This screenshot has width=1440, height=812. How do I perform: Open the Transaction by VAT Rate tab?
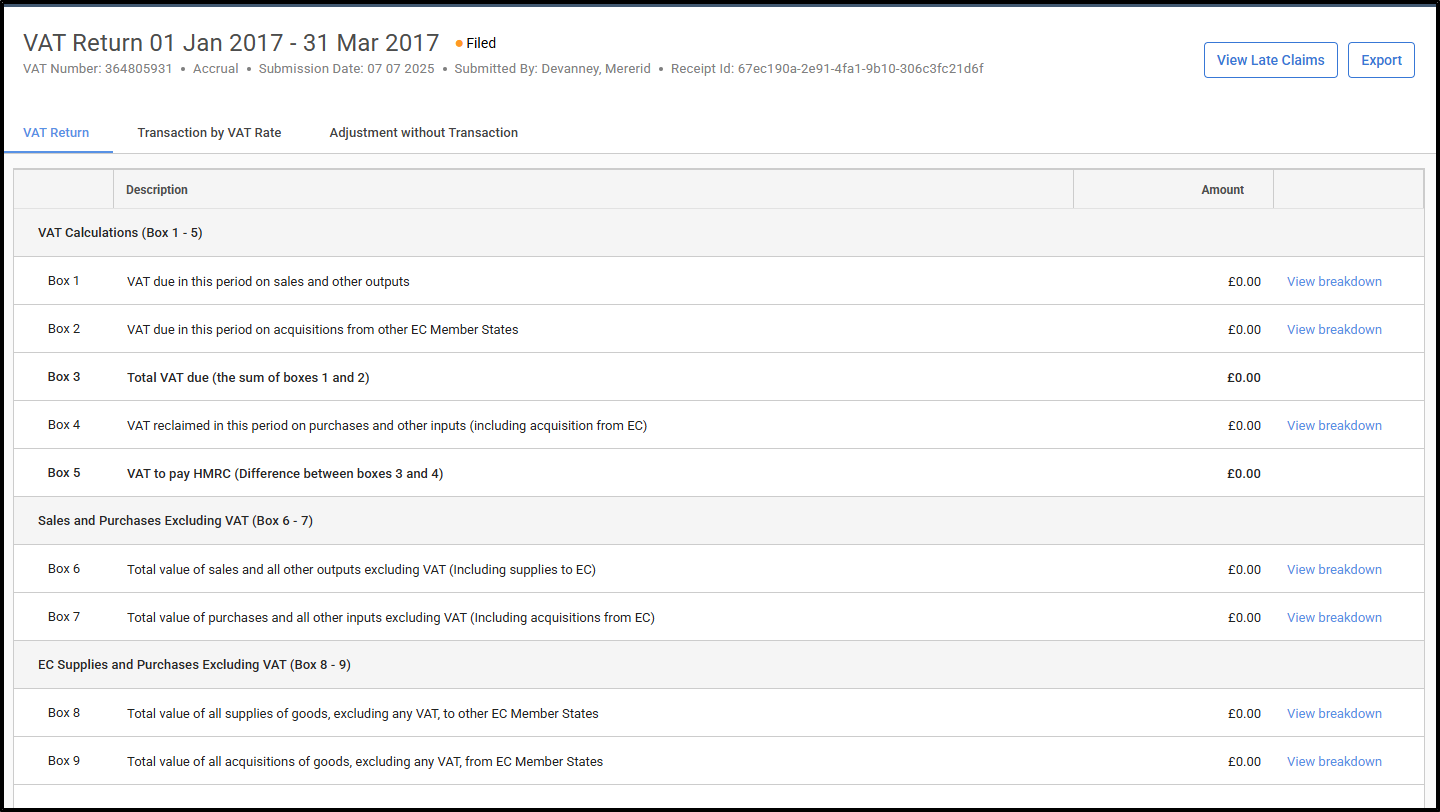point(209,132)
